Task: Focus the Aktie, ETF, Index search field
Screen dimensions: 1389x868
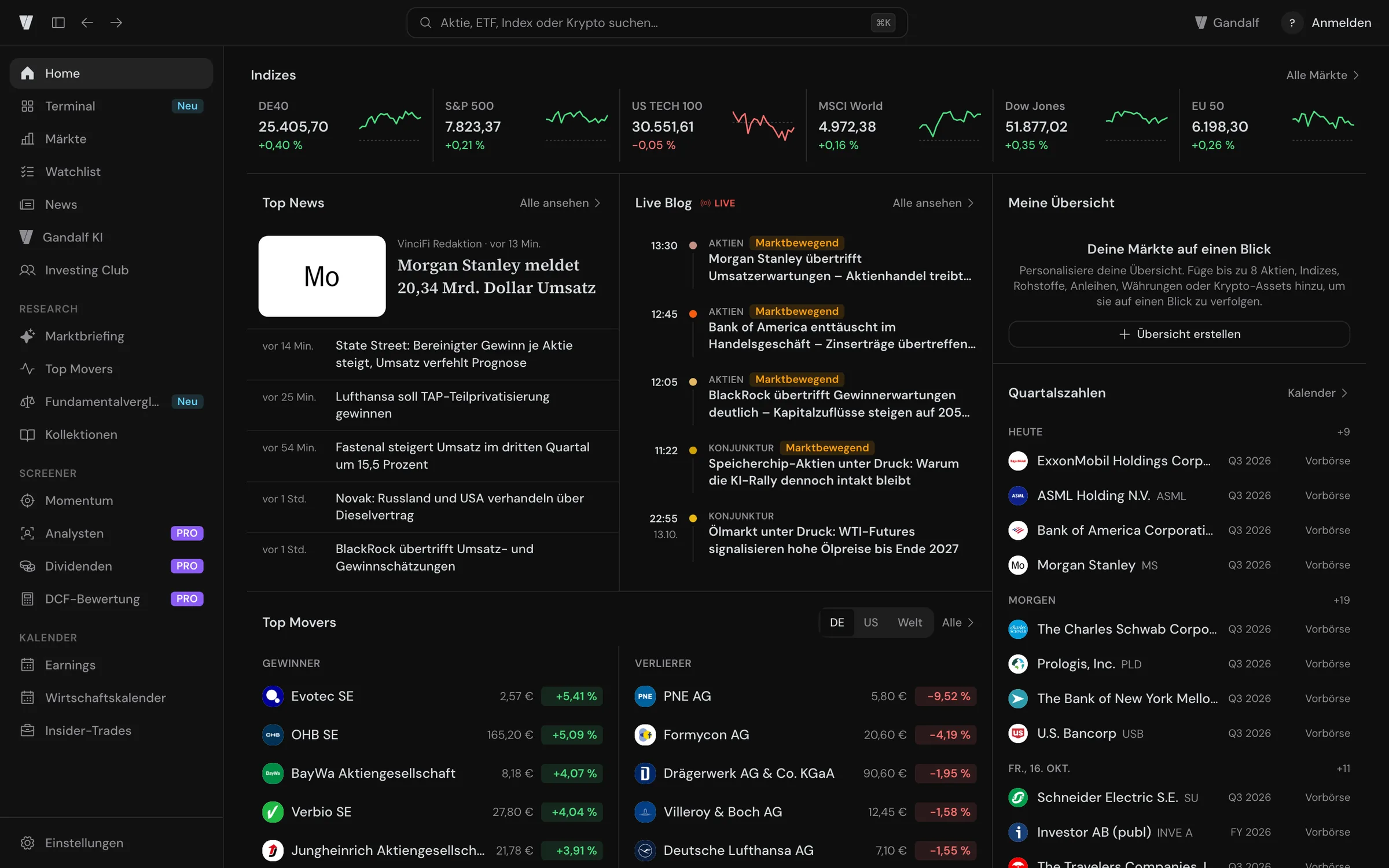Action: pyautogui.click(x=657, y=23)
